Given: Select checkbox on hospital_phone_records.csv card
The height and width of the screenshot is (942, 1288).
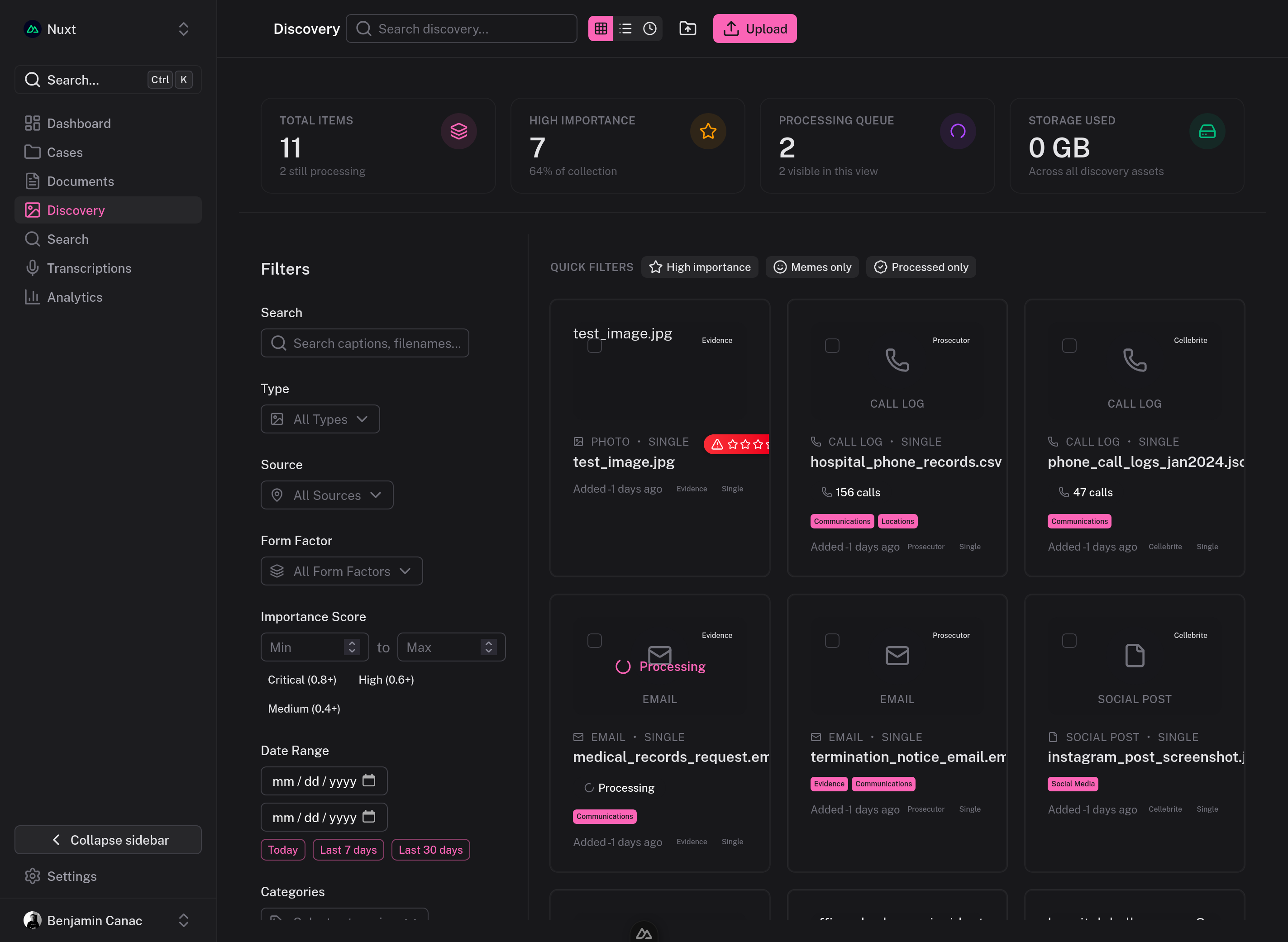Looking at the screenshot, I should pos(832,346).
